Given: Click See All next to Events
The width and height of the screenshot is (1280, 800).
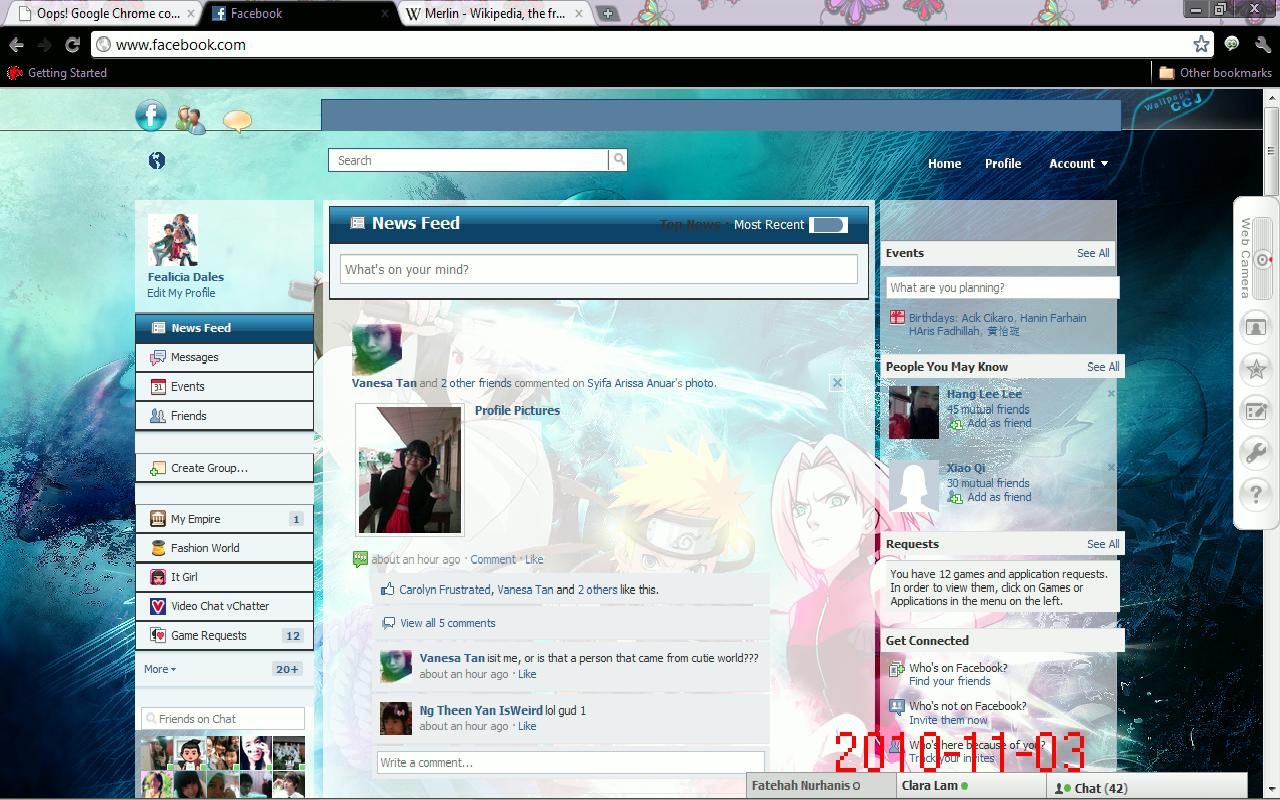Looking at the screenshot, I should (x=1093, y=253).
